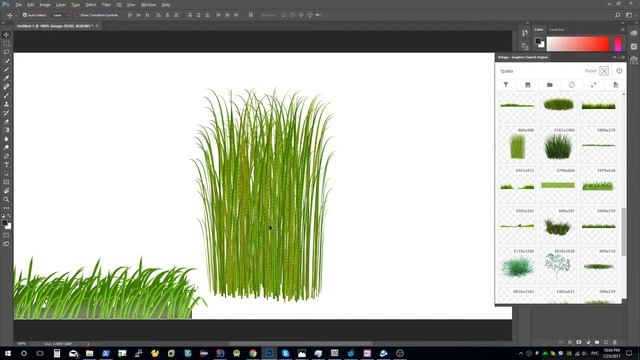Select the Horizontal Type tool

[x=6, y=165]
